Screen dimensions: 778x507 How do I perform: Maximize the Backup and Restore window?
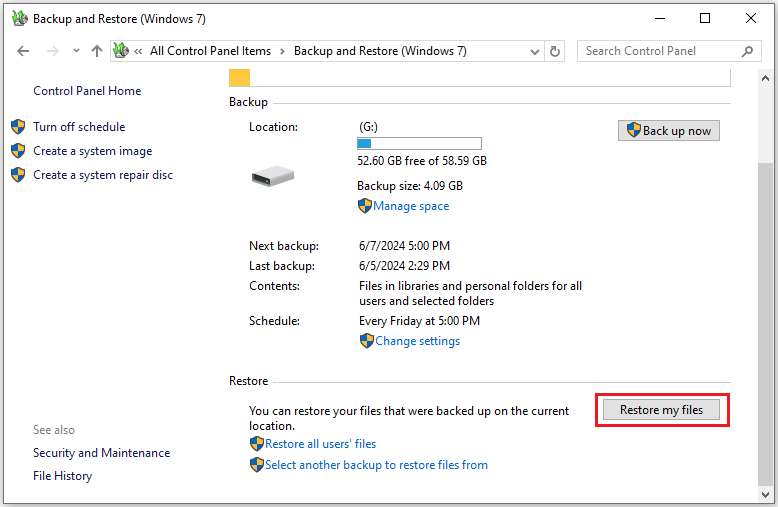(x=705, y=19)
